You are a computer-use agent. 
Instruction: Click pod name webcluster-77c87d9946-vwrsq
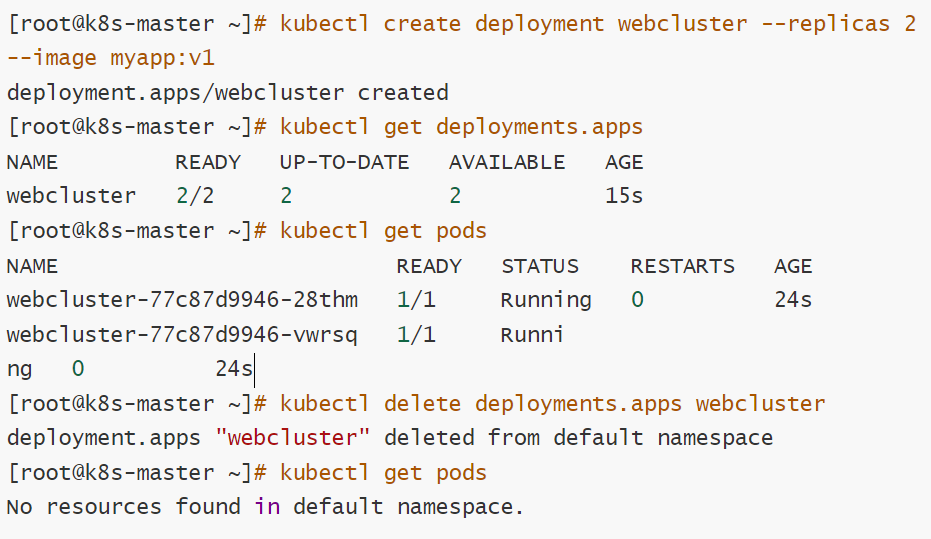(x=182, y=335)
